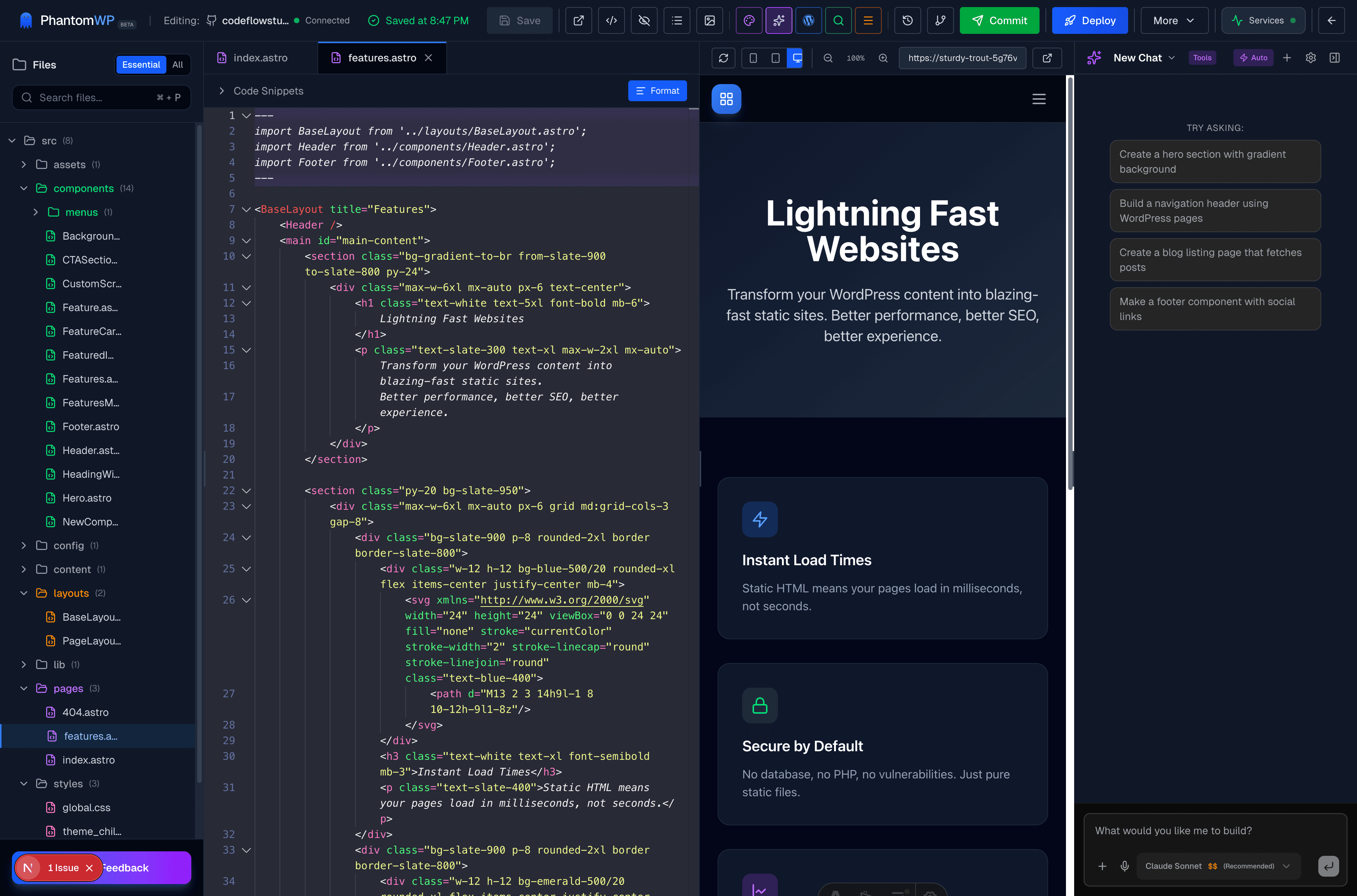The height and width of the screenshot is (896, 1357).
Task: Switch file filter to All
Action: click(x=178, y=65)
